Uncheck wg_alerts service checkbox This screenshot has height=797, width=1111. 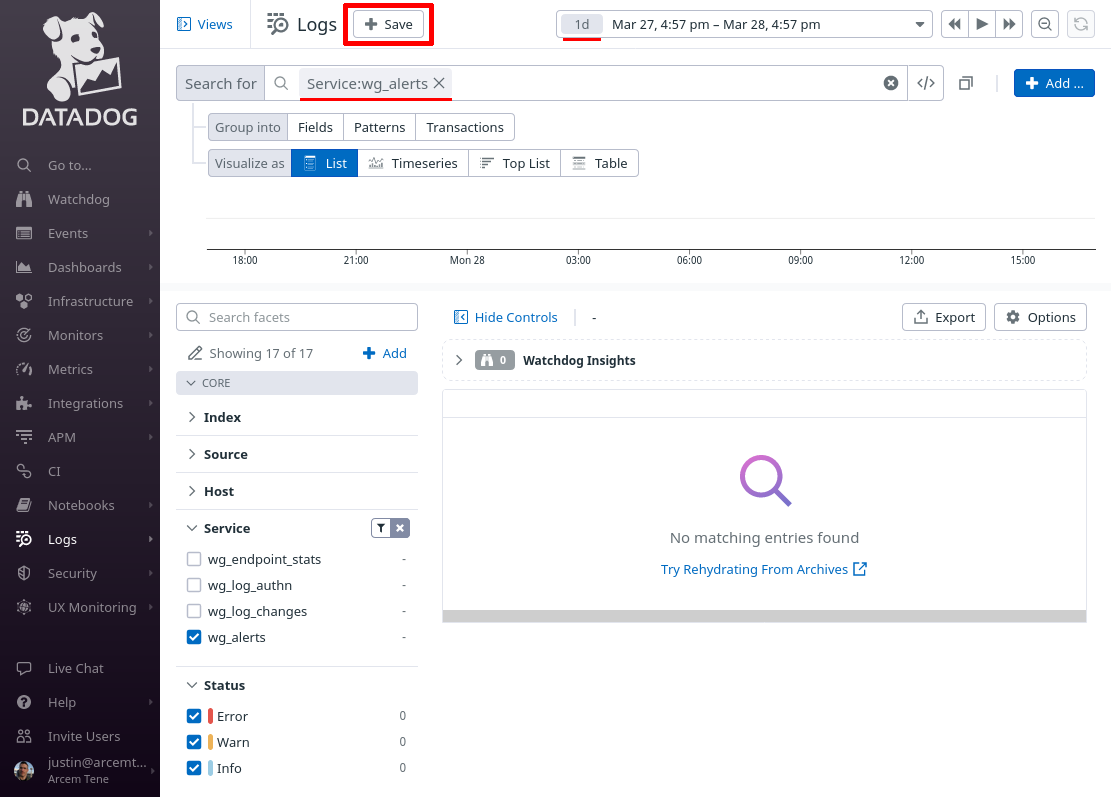click(193, 637)
